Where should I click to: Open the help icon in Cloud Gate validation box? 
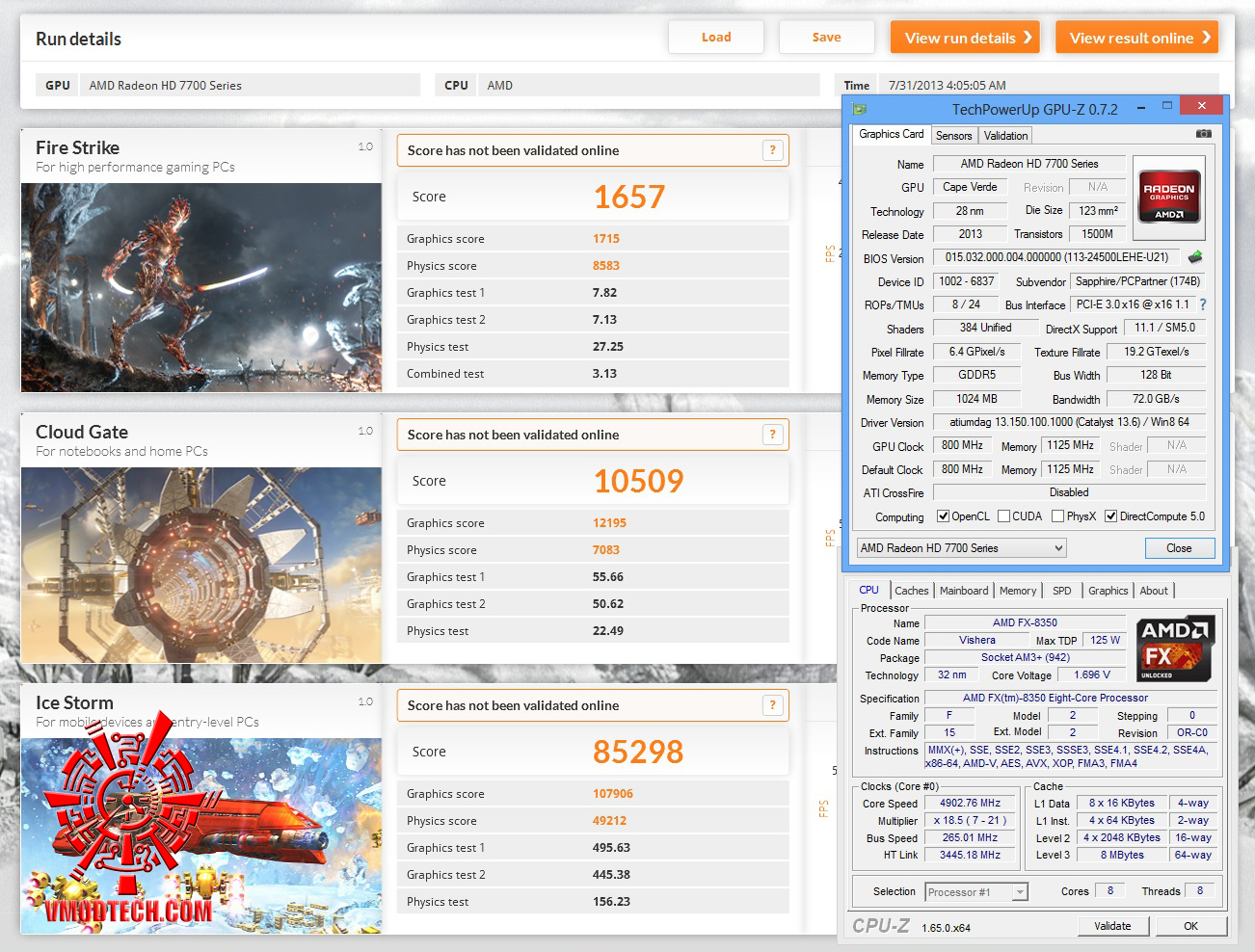pyautogui.click(x=772, y=434)
